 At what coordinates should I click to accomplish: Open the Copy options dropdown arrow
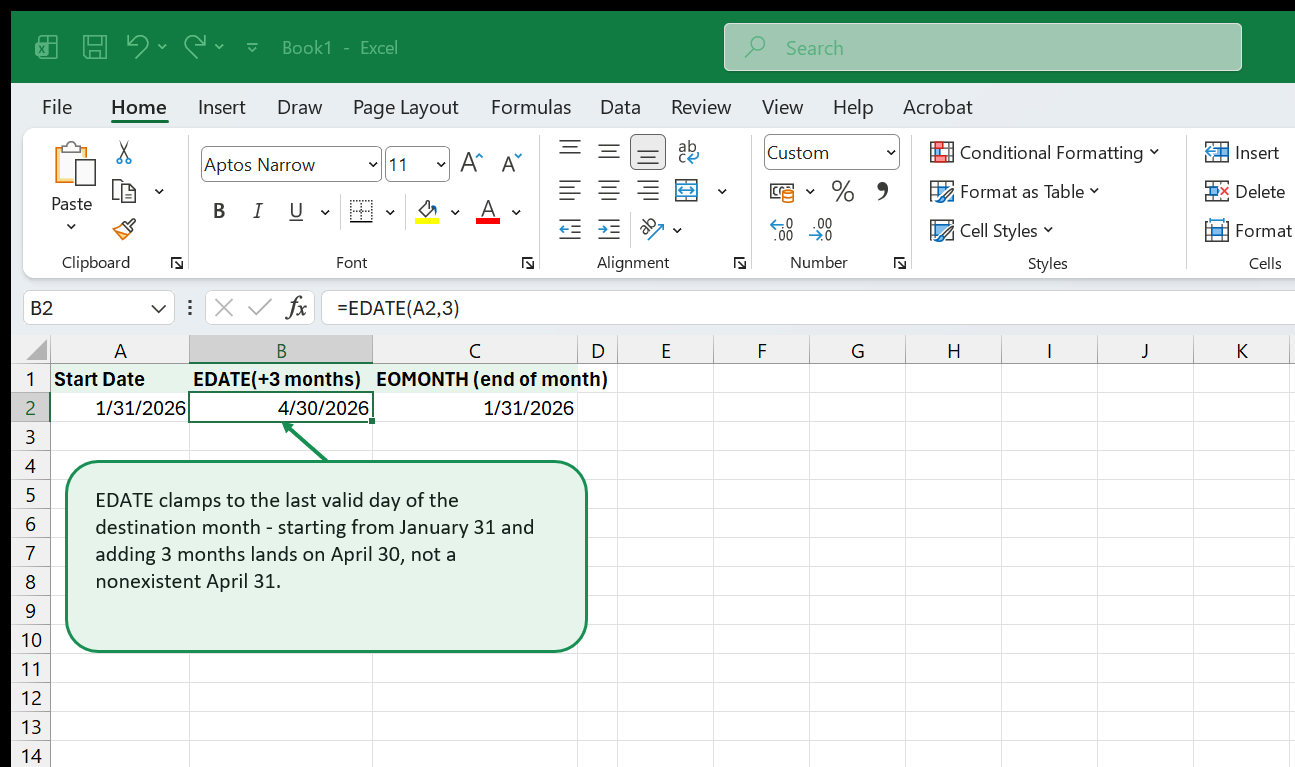pyautogui.click(x=159, y=191)
